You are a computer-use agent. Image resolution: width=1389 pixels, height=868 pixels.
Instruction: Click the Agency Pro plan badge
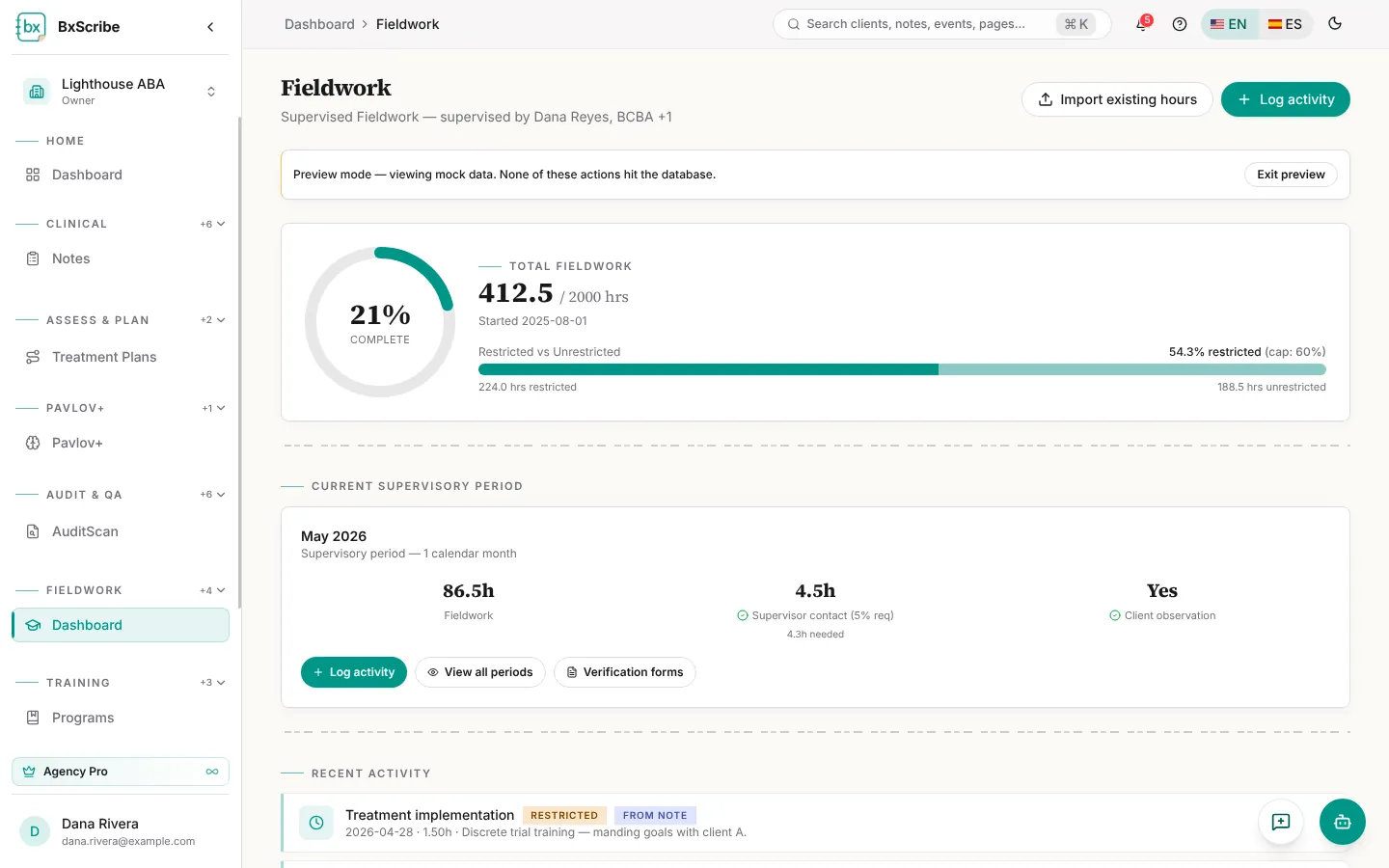[x=121, y=772]
